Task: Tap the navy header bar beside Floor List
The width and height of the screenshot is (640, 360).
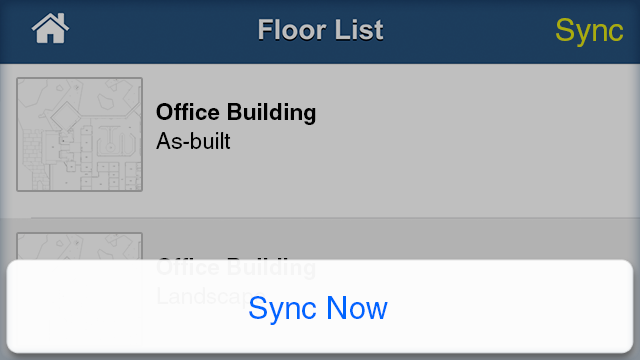Action: coord(469,31)
